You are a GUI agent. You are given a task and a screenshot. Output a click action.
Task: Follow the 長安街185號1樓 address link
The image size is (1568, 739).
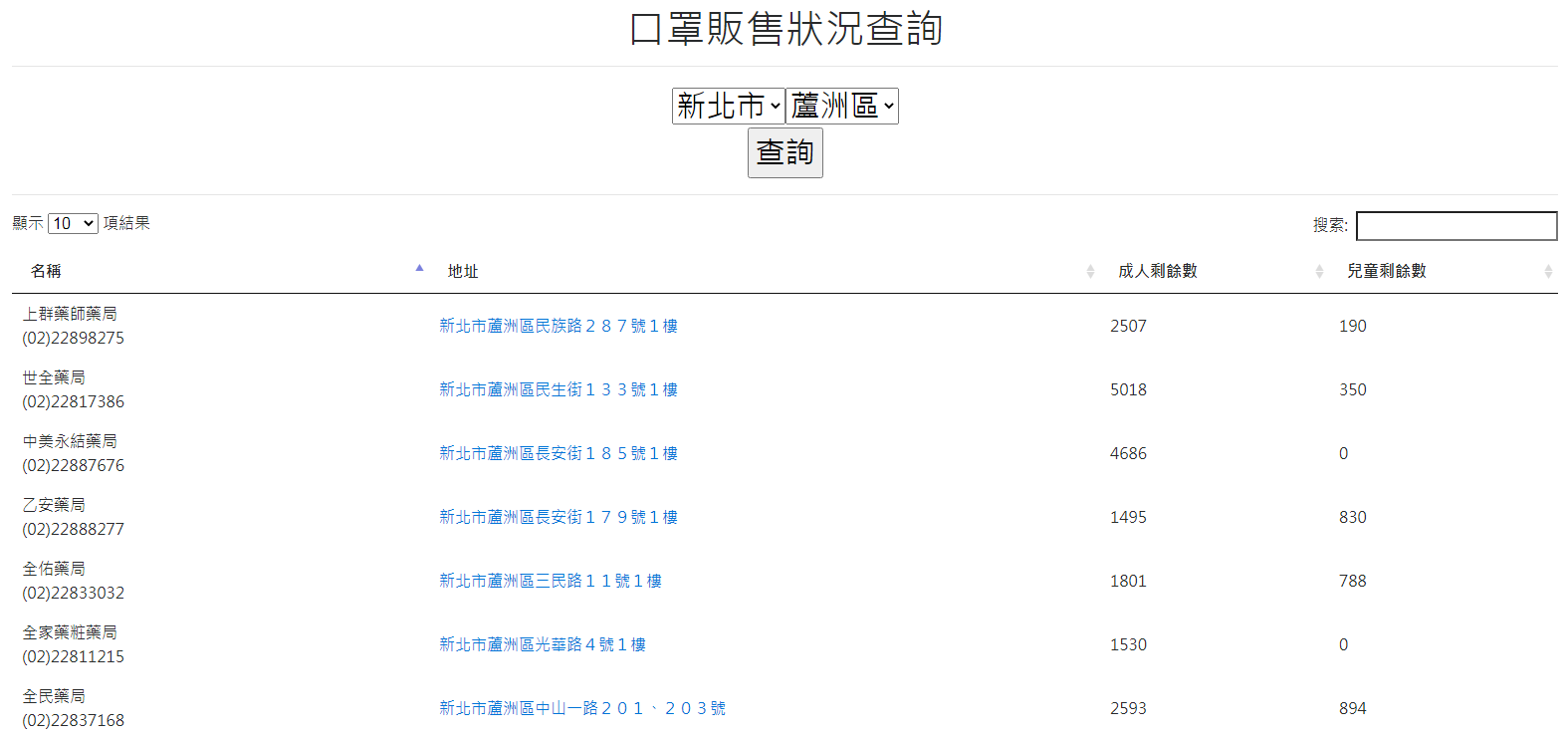pyautogui.click(x=558, y=453)
